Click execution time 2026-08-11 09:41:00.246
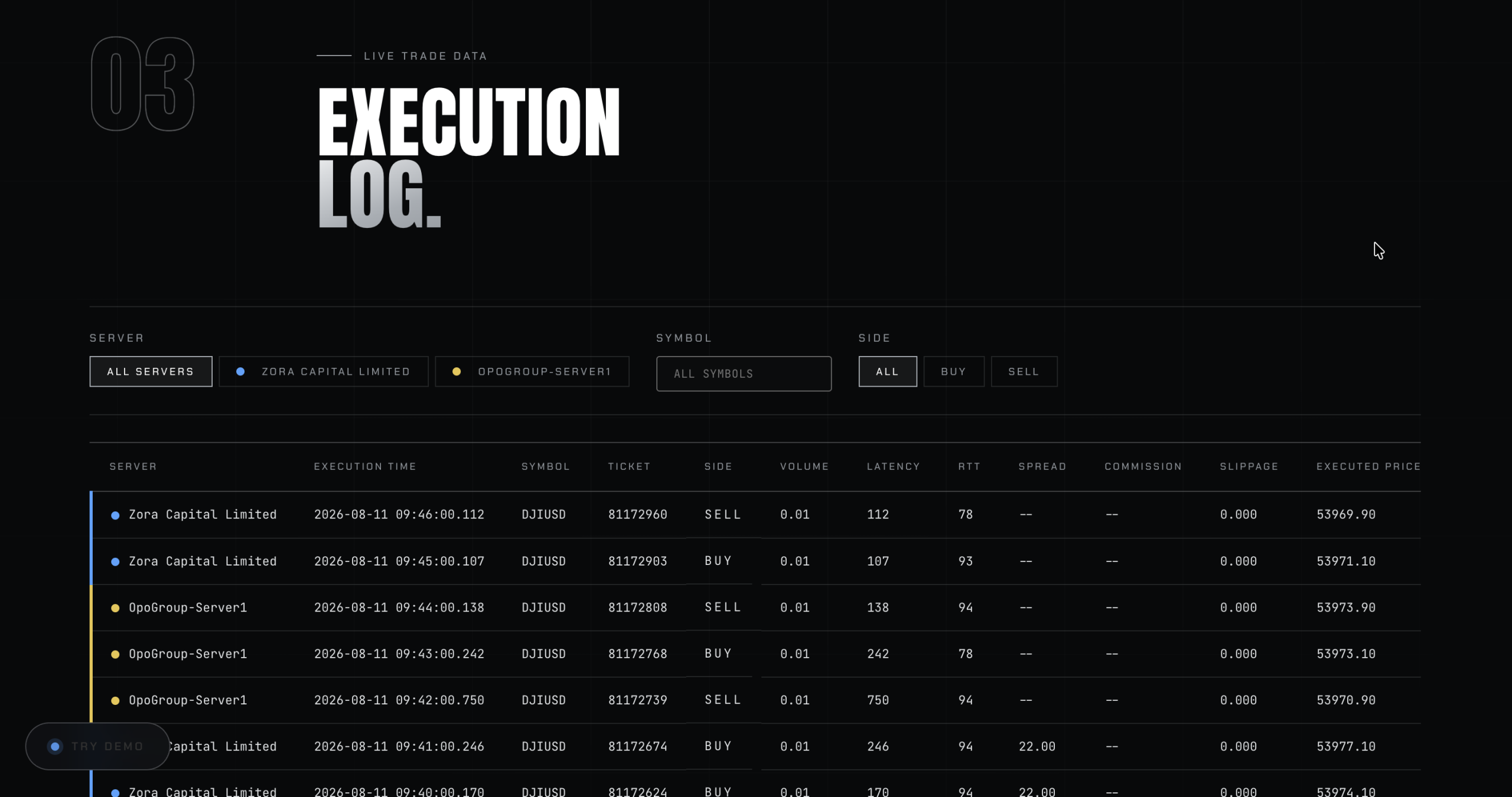1512x797 pixels. (399, 747)
